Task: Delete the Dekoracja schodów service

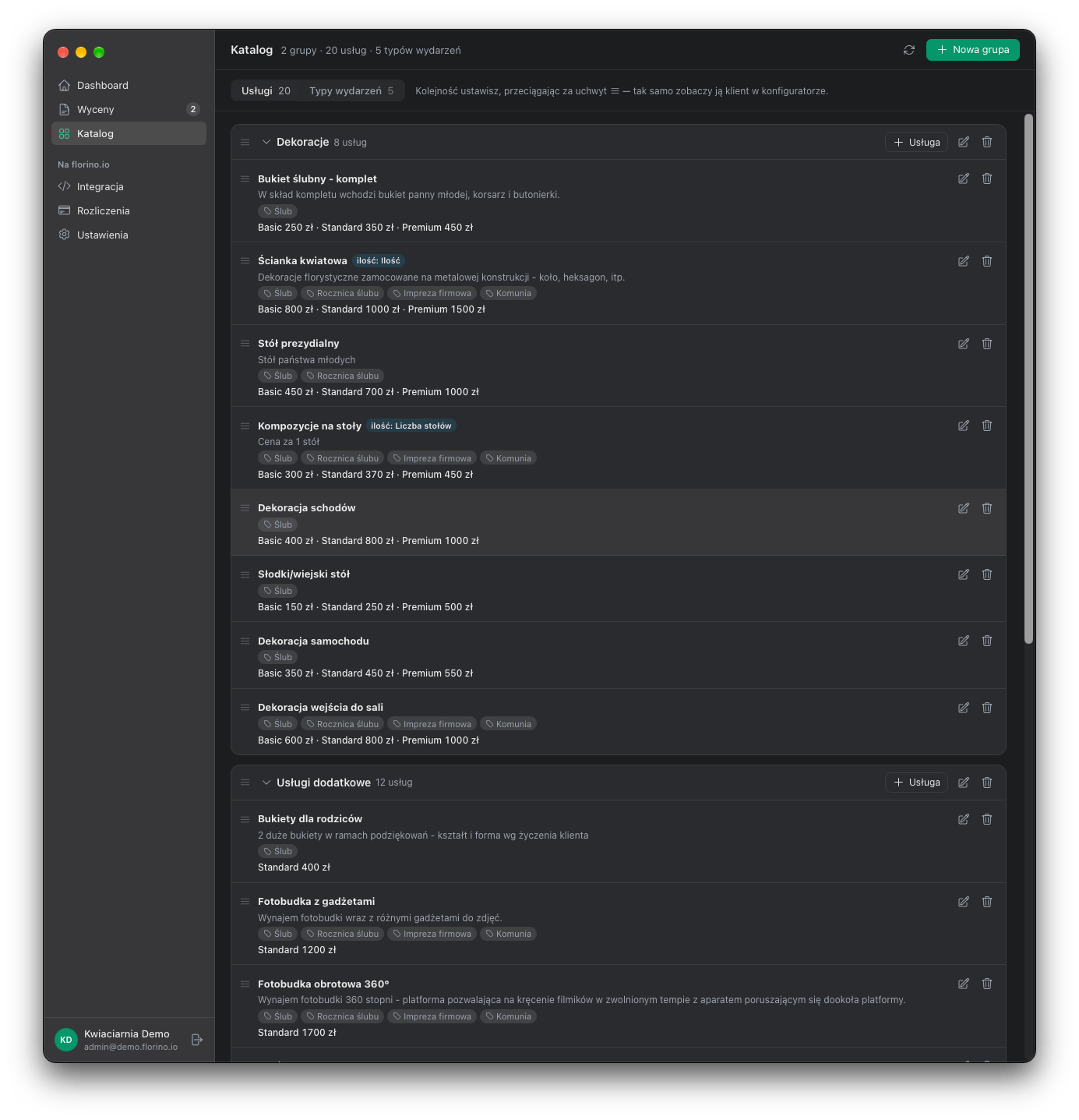Action: coord(987,508)
